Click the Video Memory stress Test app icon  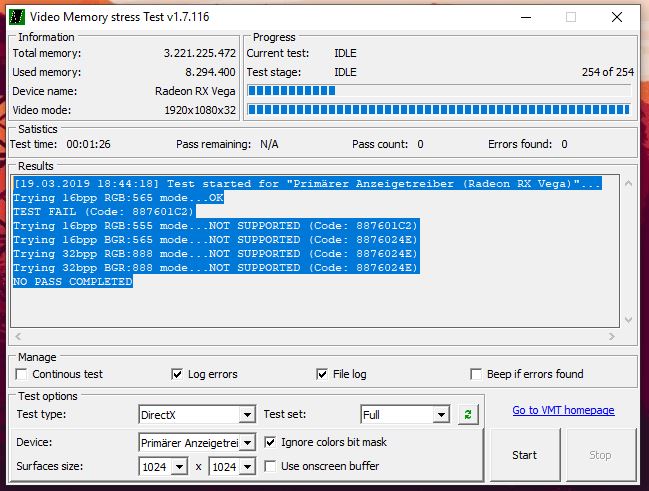click(x=17, y=17)
